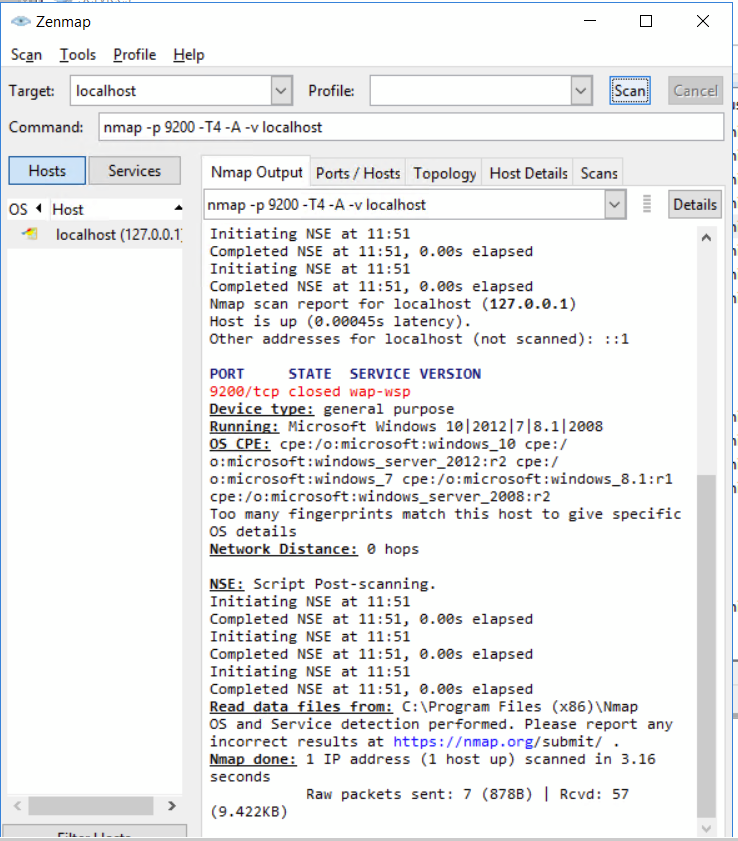This screenshot has height=841, width=738.
Task: Open the Target dropdown list
Action: coord(282,91)
